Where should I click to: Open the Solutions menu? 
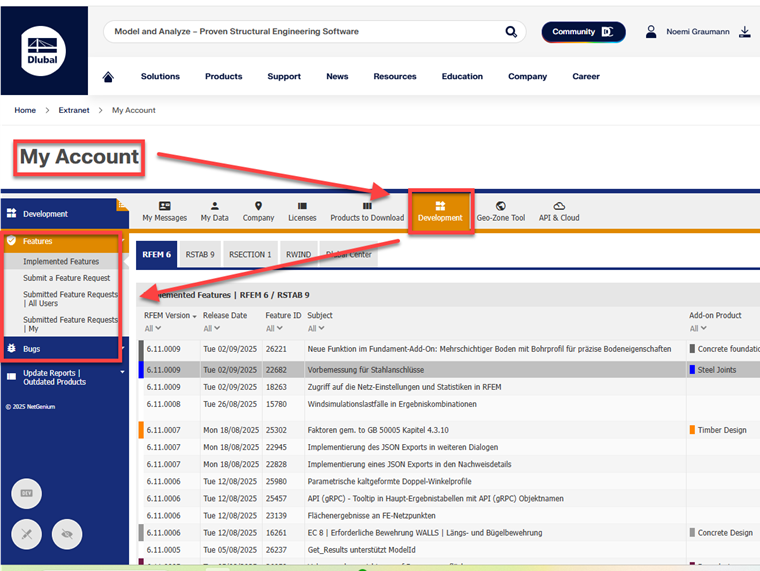pos(160,77)
